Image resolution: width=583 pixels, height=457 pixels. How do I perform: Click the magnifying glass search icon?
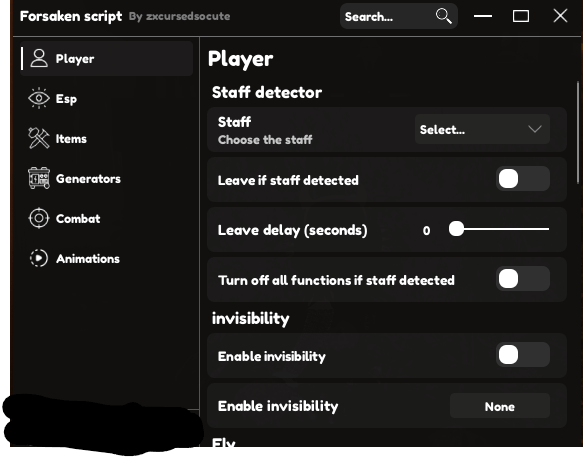[x=444, y=16]
